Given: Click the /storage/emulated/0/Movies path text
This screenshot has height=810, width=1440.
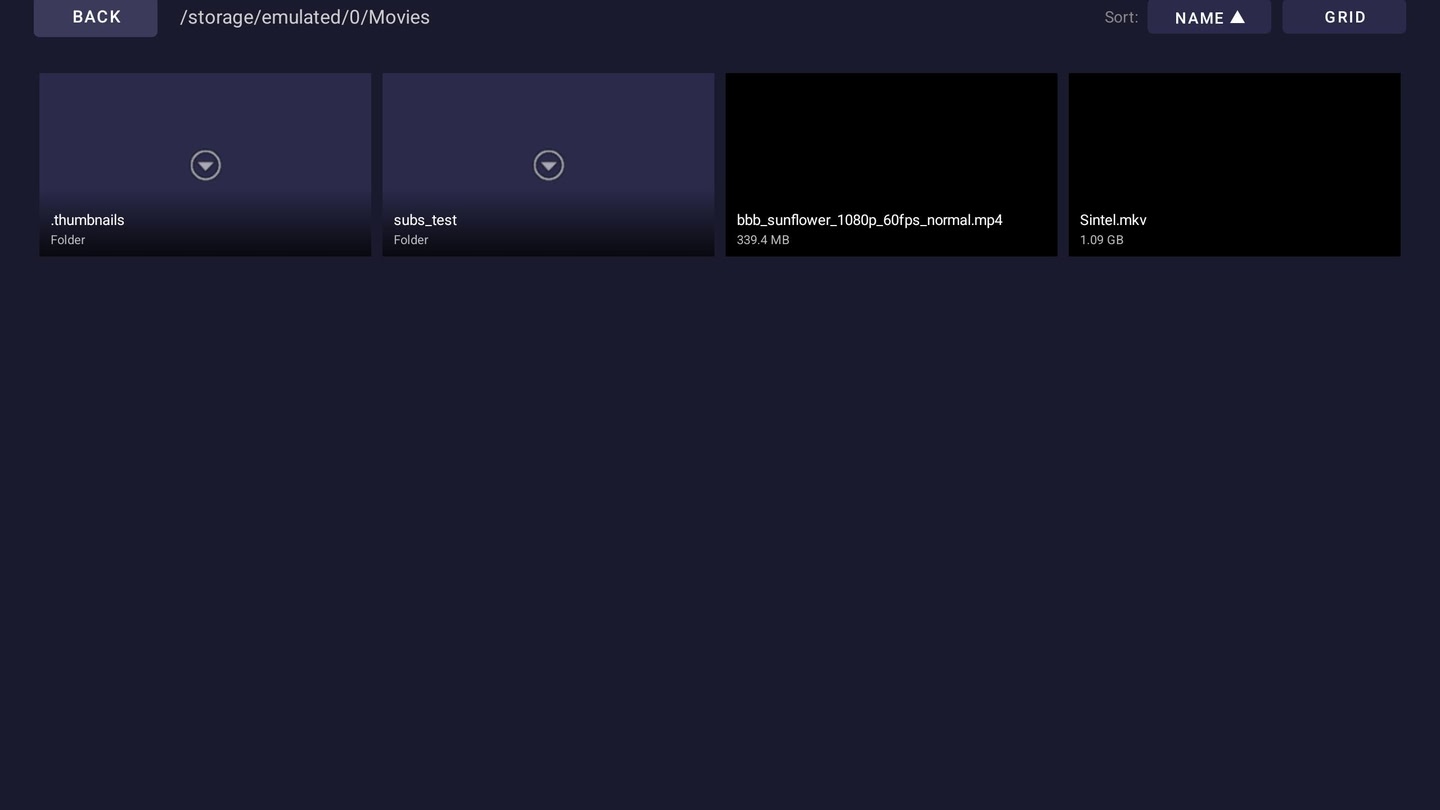Looking at the screenshot, I should [305, 17].
